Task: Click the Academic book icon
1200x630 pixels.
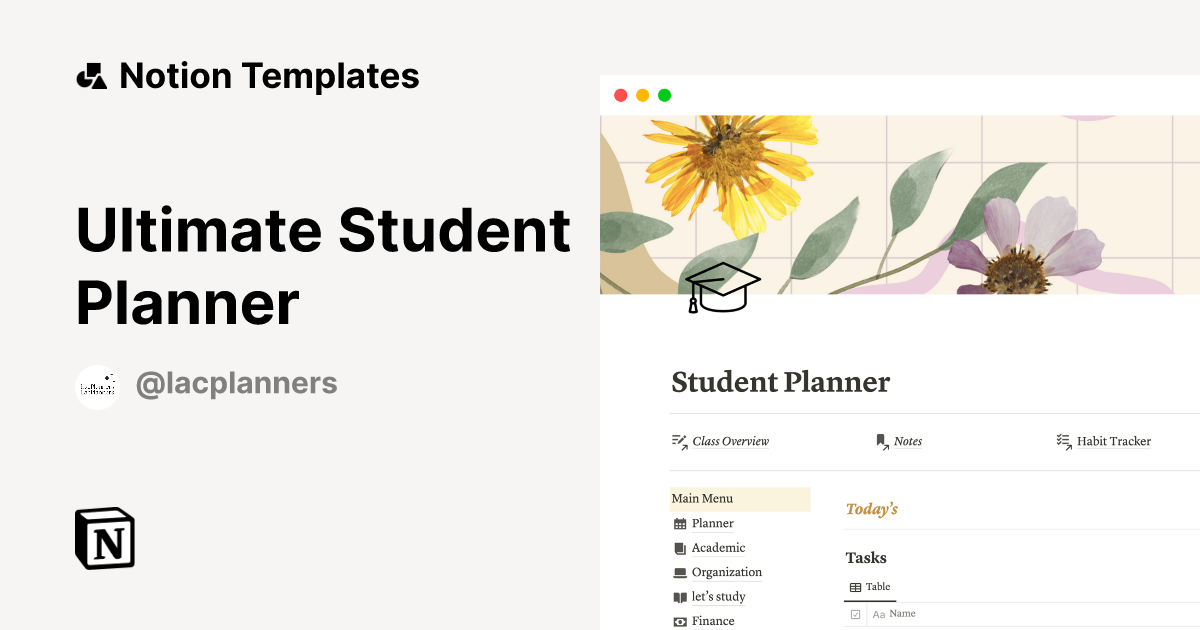Action: 679,548
